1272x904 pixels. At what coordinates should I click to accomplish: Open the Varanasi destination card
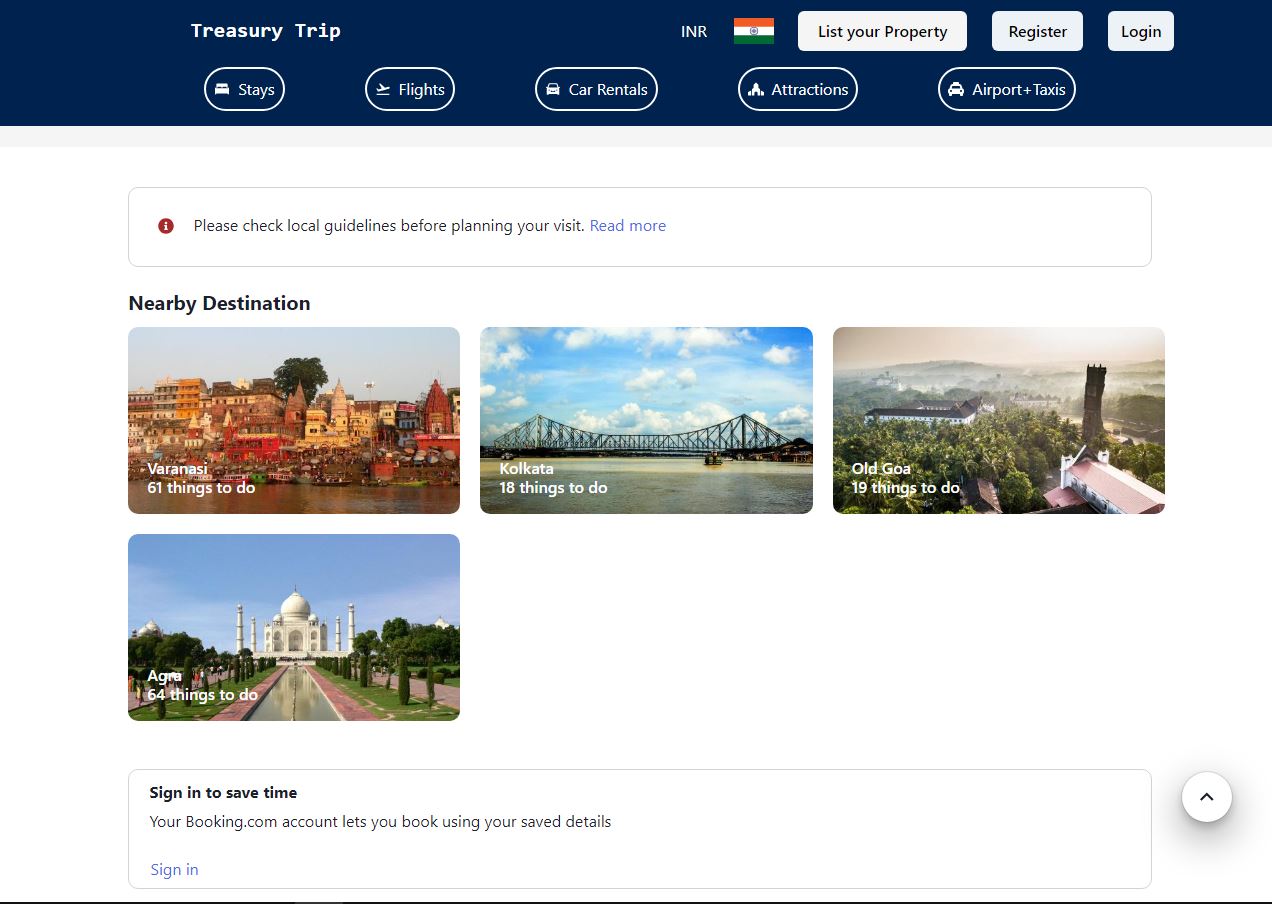pyautogui.click(x=294, y=420)
